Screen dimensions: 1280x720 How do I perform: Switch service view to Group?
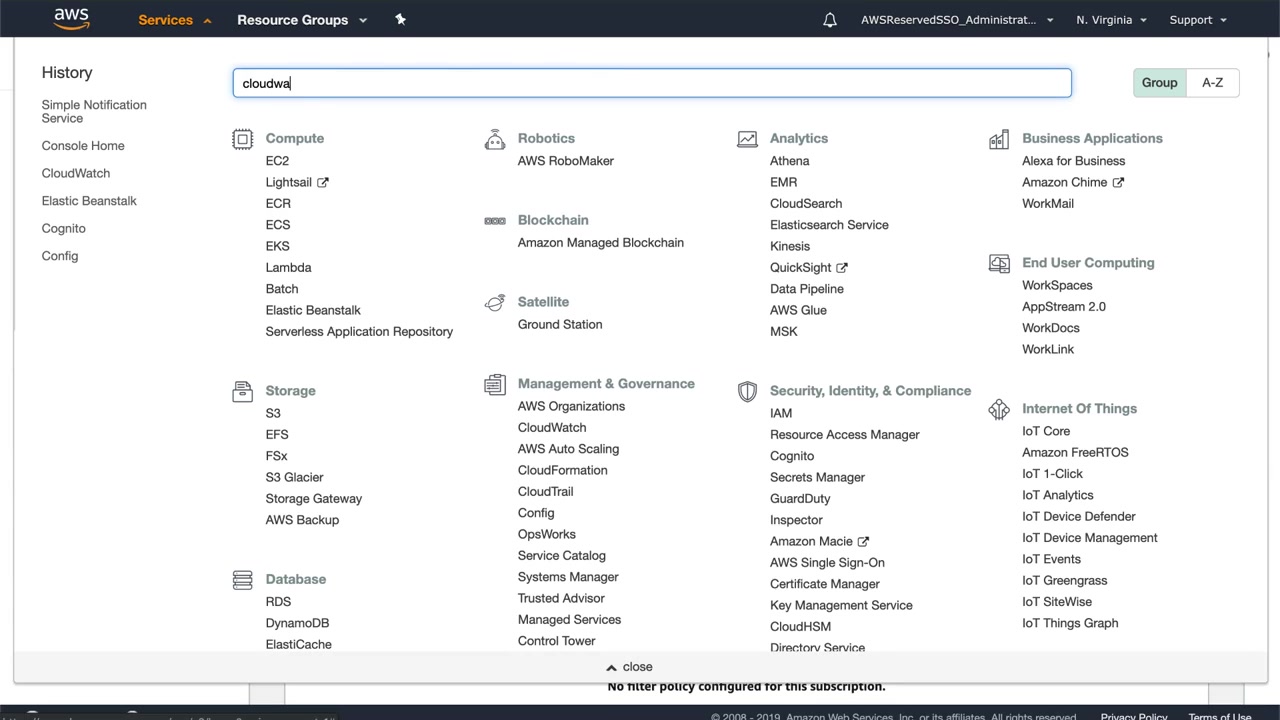pos(1159,83)
